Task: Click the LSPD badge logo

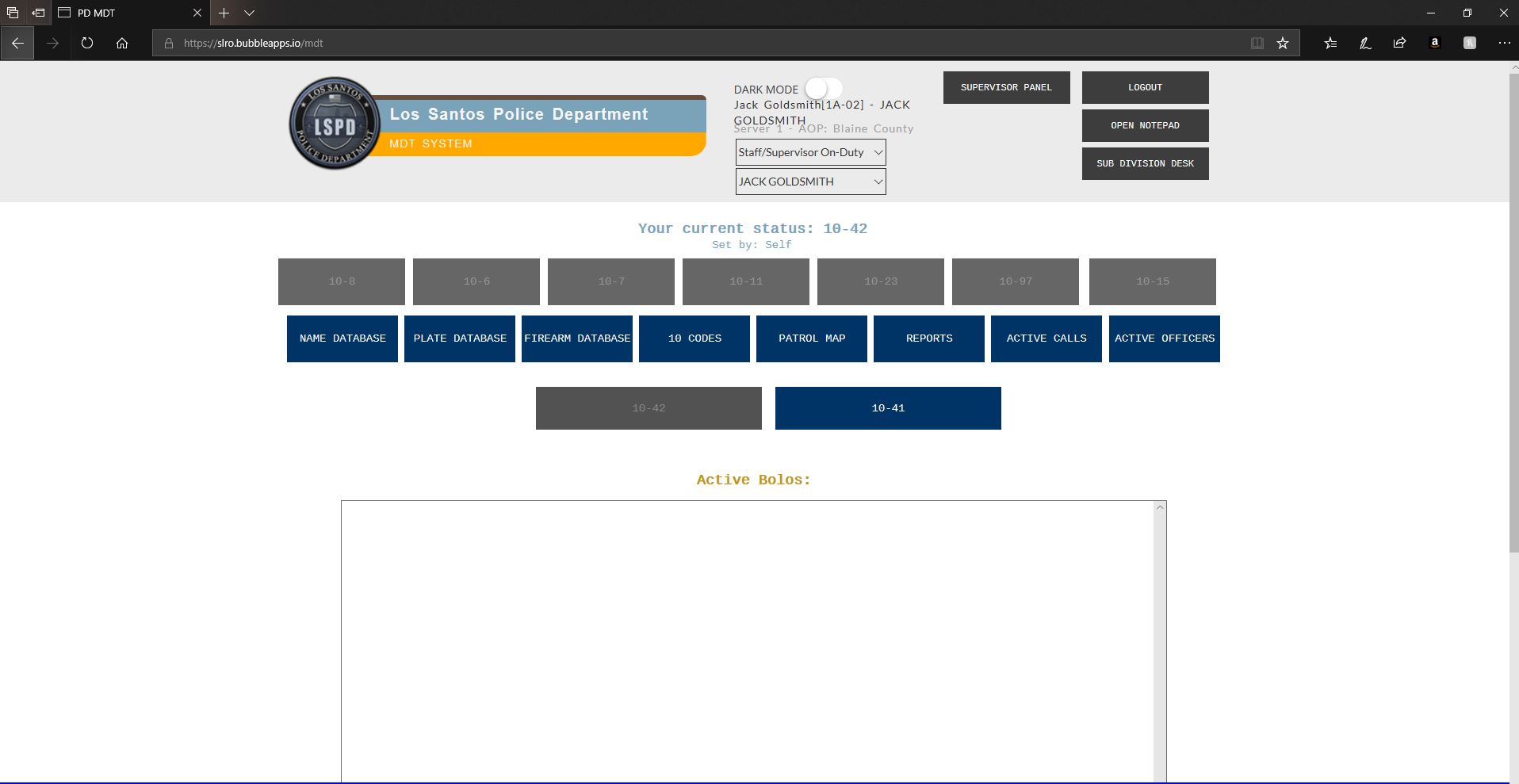Action: tap(335, 124)
